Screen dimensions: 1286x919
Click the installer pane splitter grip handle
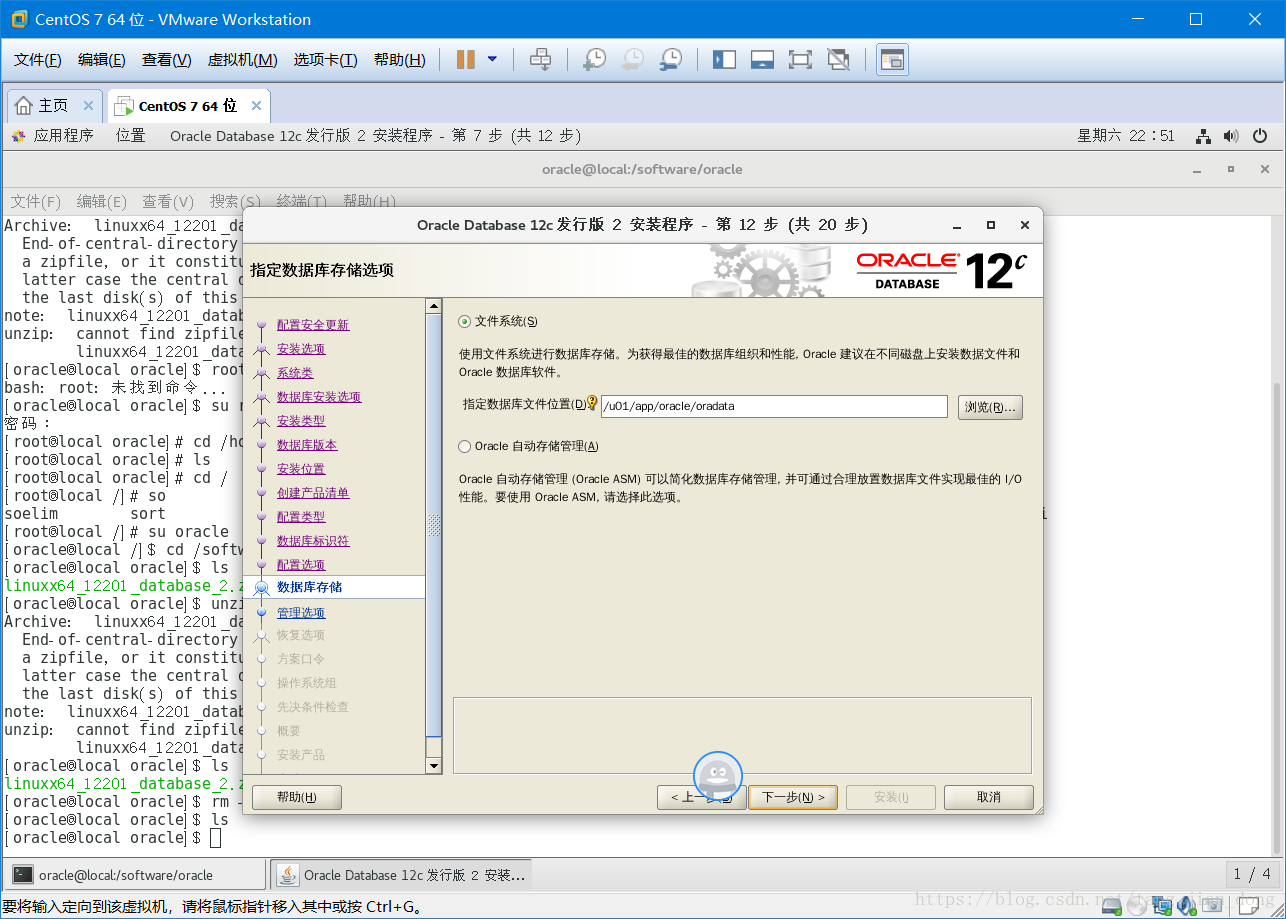[434, 525]
